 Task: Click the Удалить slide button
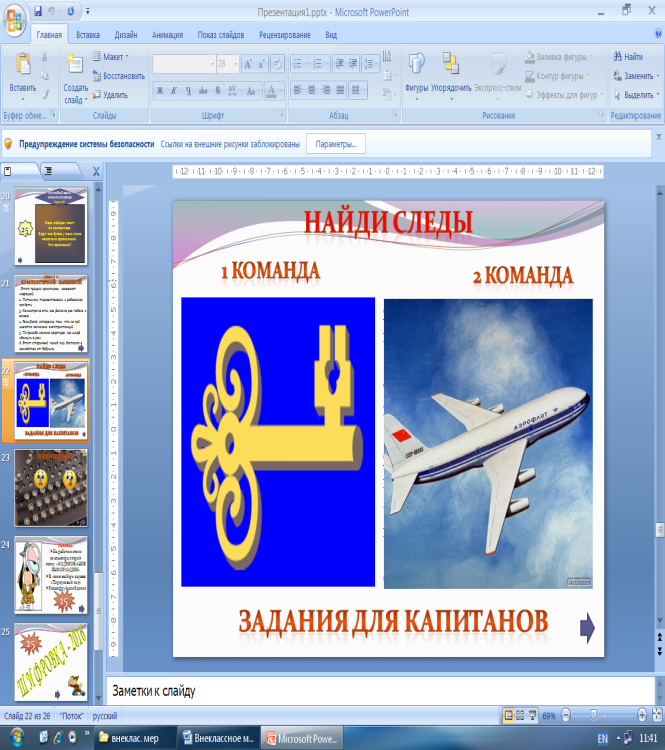[110, 95]
